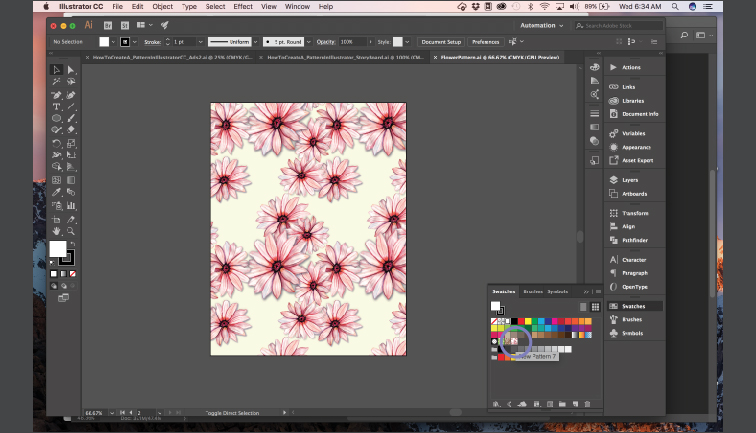756x433 pixels.
Task: Switch to the Symbols panel tab
Action: pos(557,292)
